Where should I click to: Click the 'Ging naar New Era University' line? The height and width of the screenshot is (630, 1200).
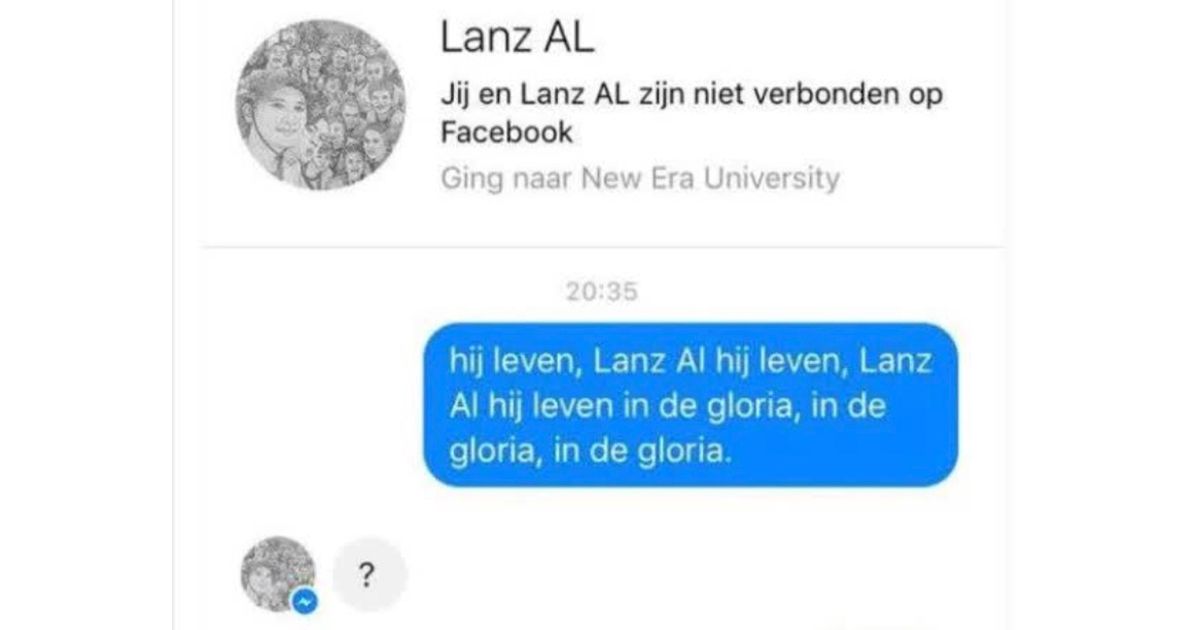[x=640, y=180]
